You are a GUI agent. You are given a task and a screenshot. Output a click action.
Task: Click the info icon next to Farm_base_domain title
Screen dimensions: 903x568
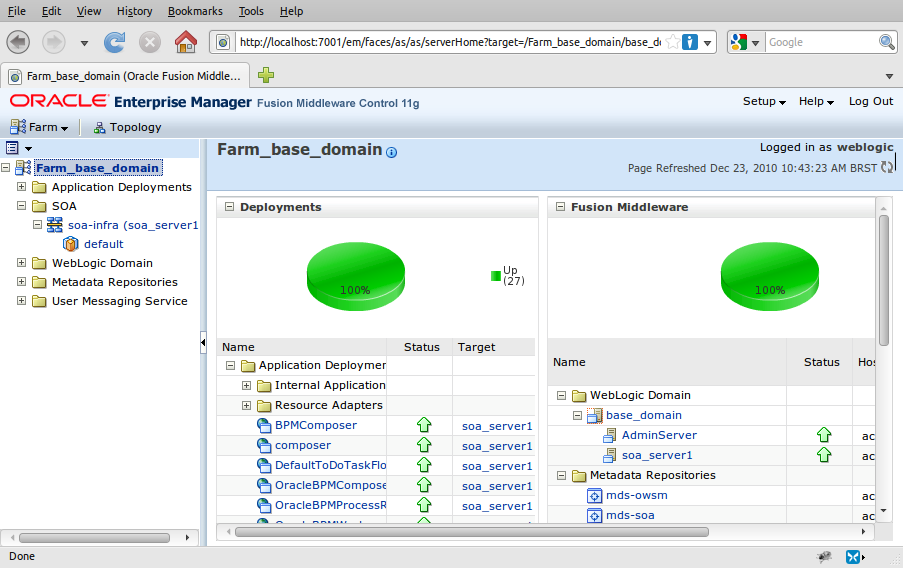(392, 152)
